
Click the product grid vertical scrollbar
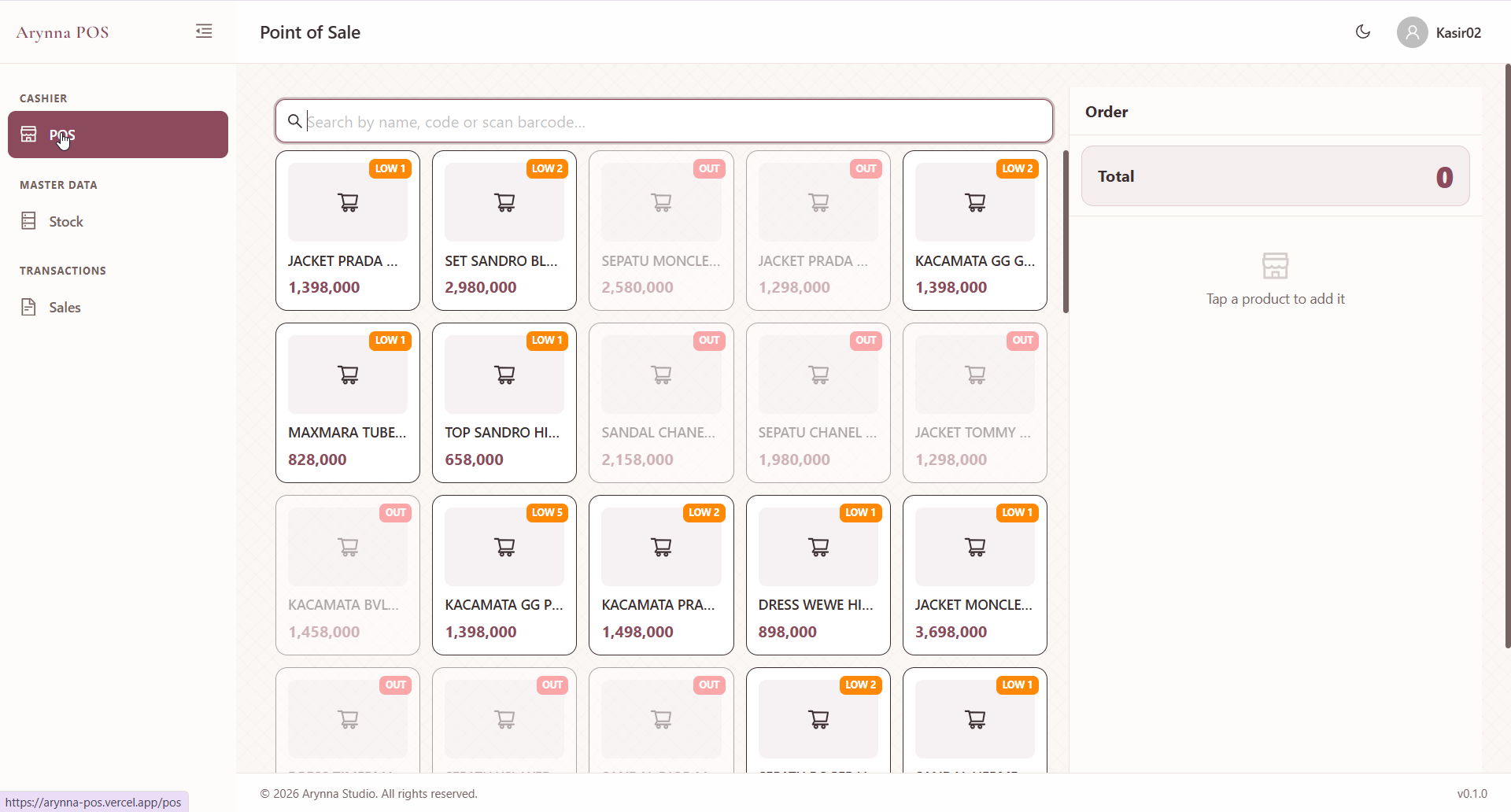click(1066, 231)
